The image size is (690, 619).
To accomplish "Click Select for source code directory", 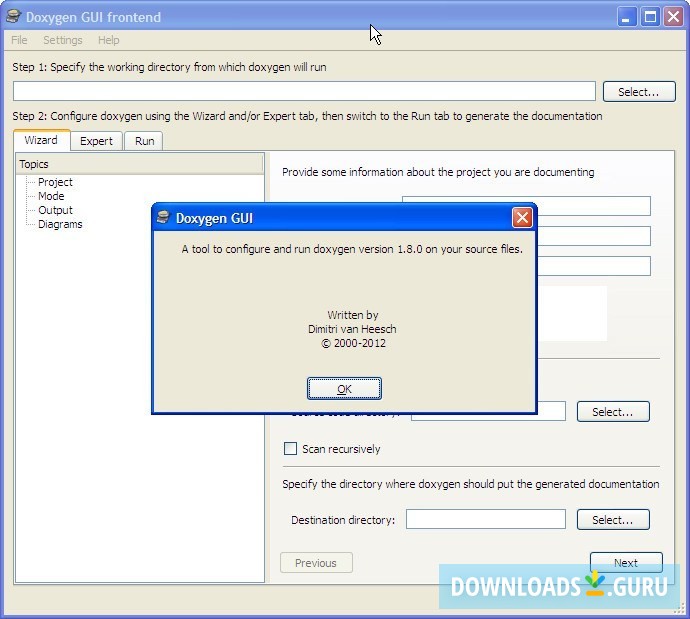I will [613, 412].
